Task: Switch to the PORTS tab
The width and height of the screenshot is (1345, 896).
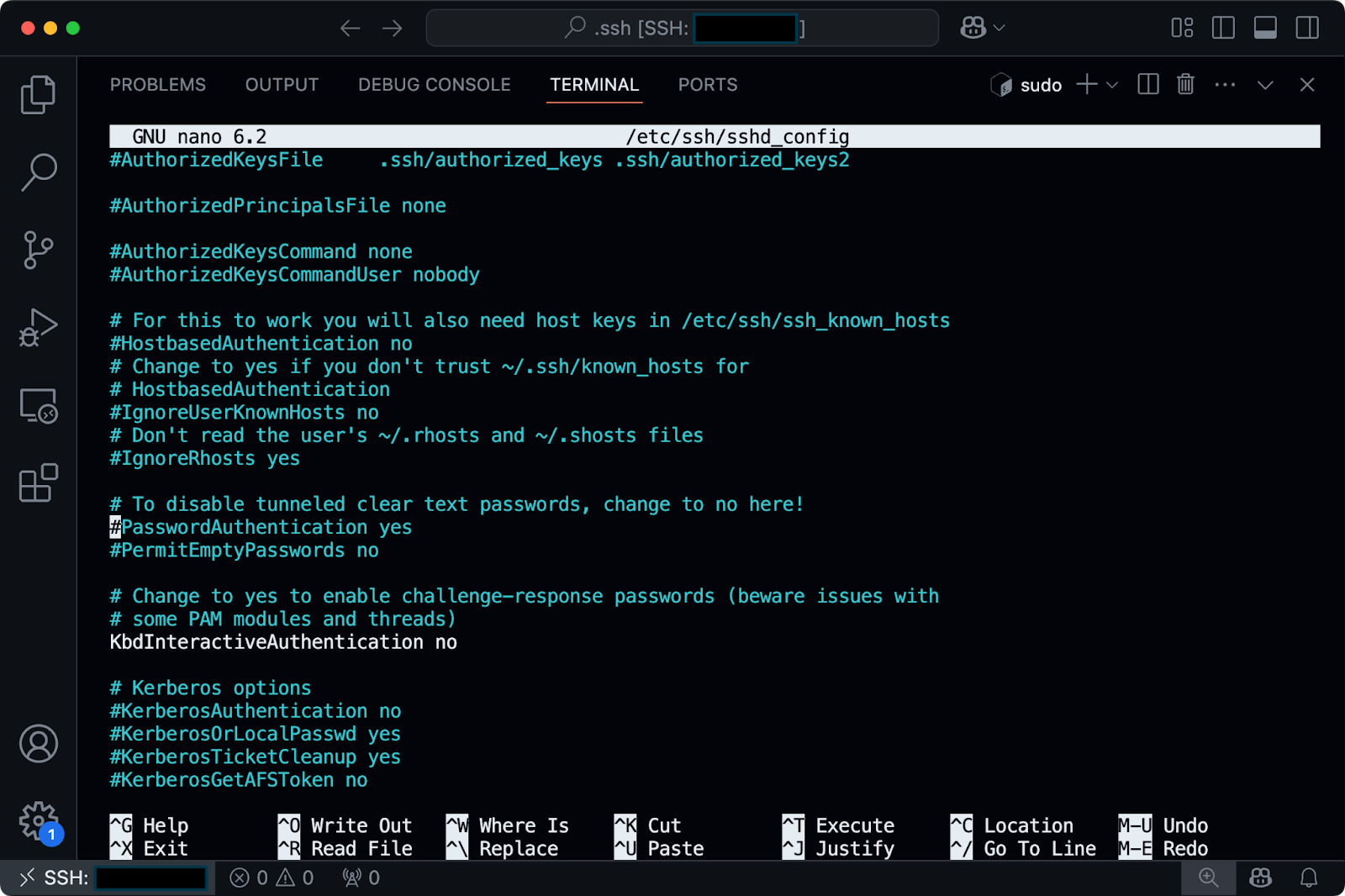Action: (x=708, y=85)
